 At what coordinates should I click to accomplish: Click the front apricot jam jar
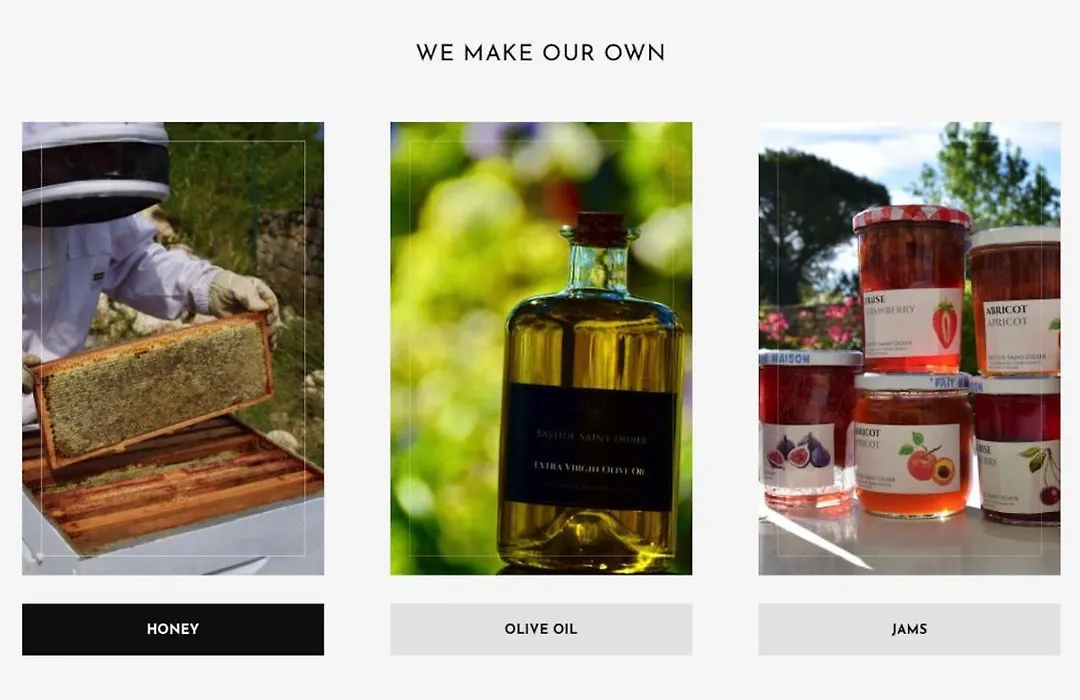913,446
